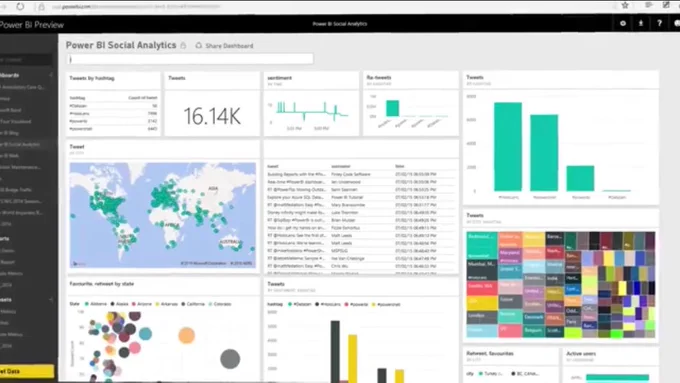Click 'How do i get my hands' tweet row
Viewport: 680px width, 383px height.
pos(361,228)
